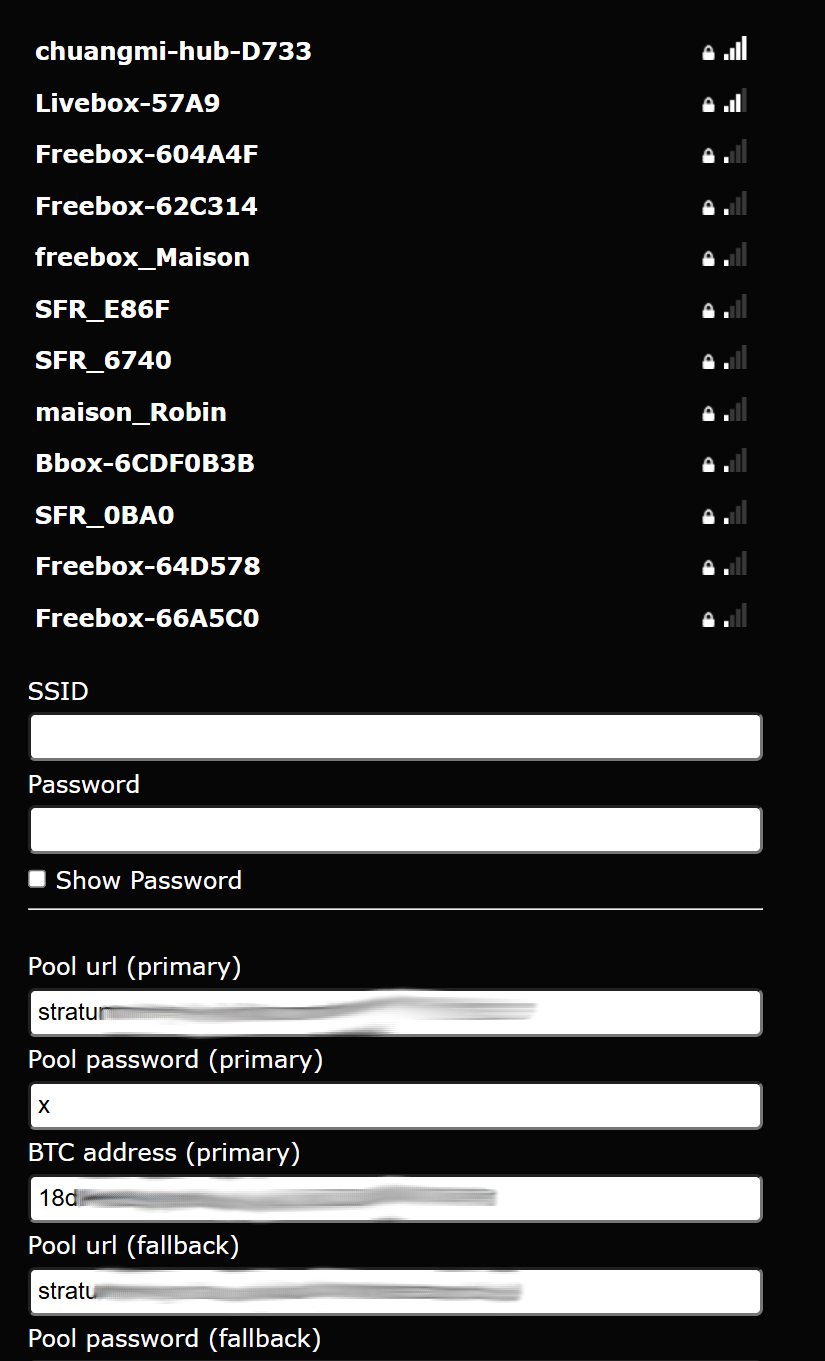
Task: Click signal icon for chuangmi-hub-D733
Action: (736, 49)
